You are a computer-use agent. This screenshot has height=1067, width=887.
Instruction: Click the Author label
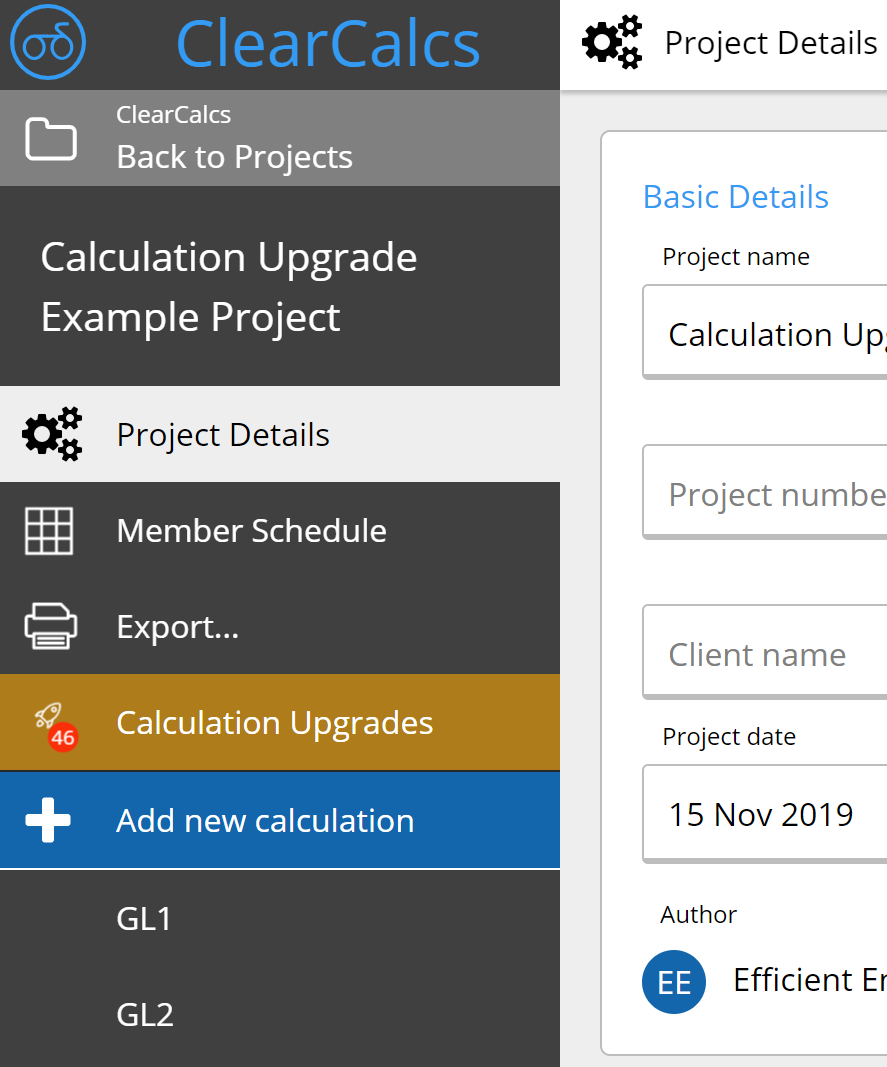point(698,915)
